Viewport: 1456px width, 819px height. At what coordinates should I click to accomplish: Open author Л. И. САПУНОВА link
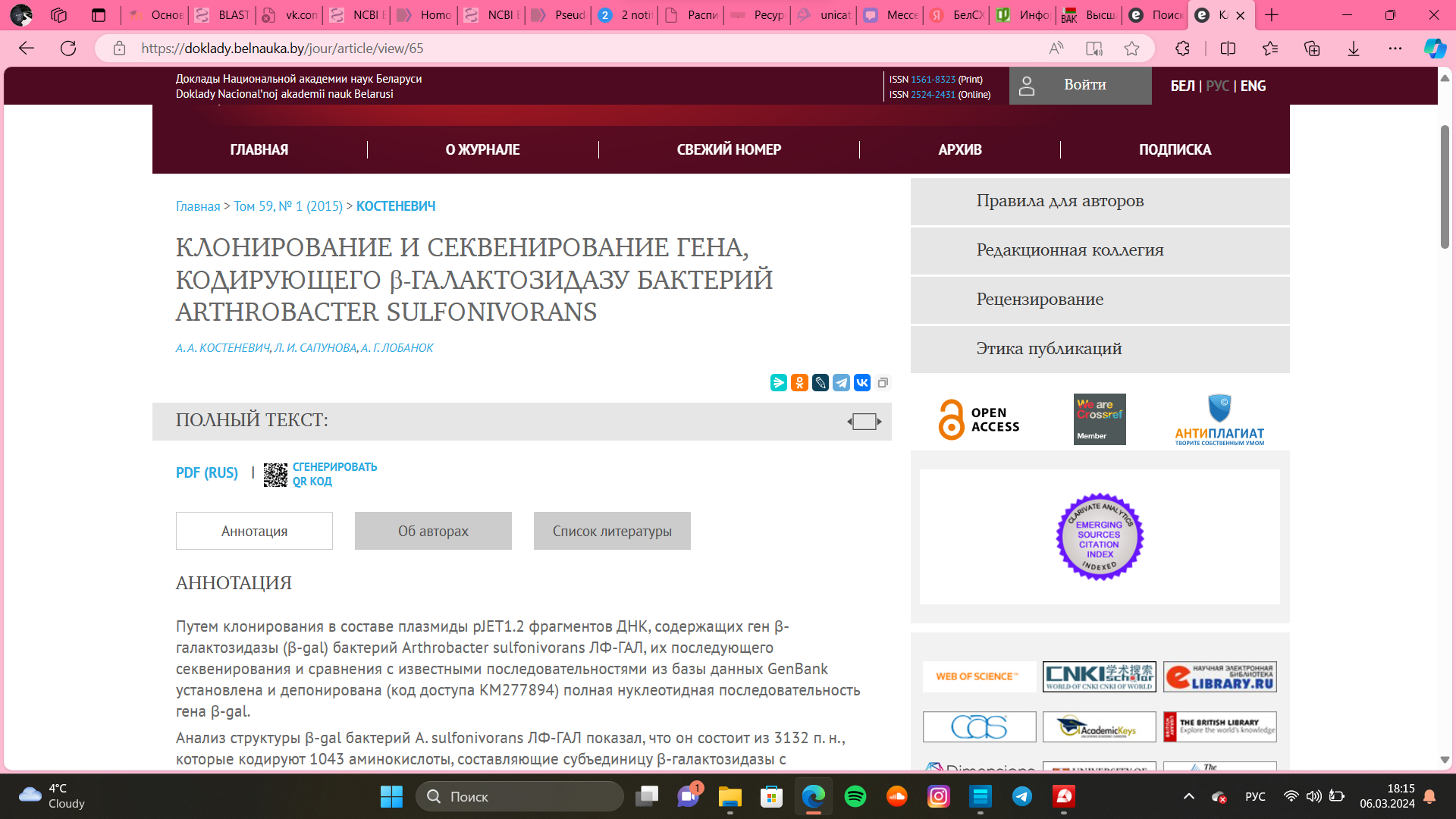pos(315,348)
